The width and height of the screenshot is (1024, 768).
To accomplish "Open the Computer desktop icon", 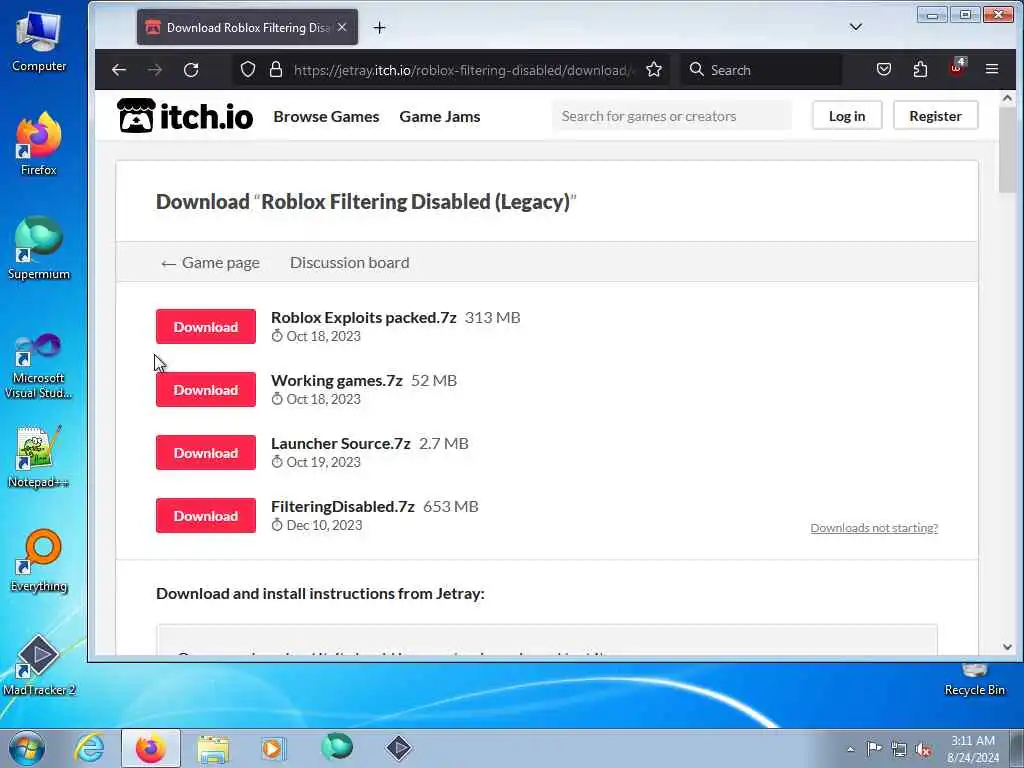I will pos(39,42).
